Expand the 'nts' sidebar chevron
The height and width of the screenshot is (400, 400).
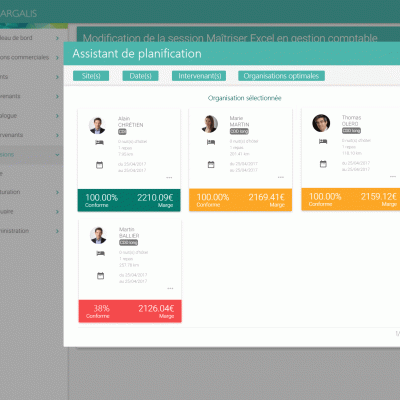[x=57, y=77]
